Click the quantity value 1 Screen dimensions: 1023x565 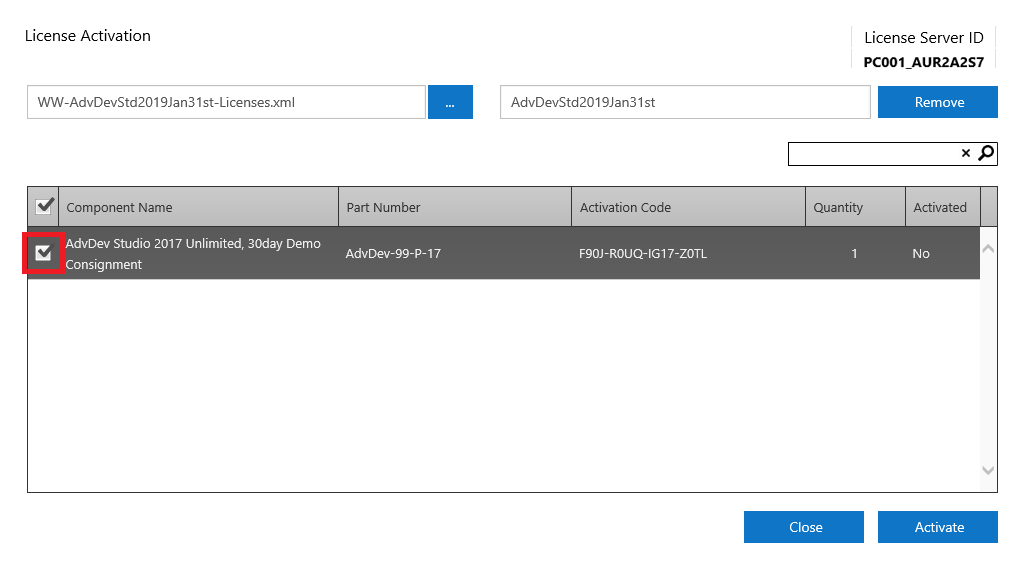click(854, 254)
